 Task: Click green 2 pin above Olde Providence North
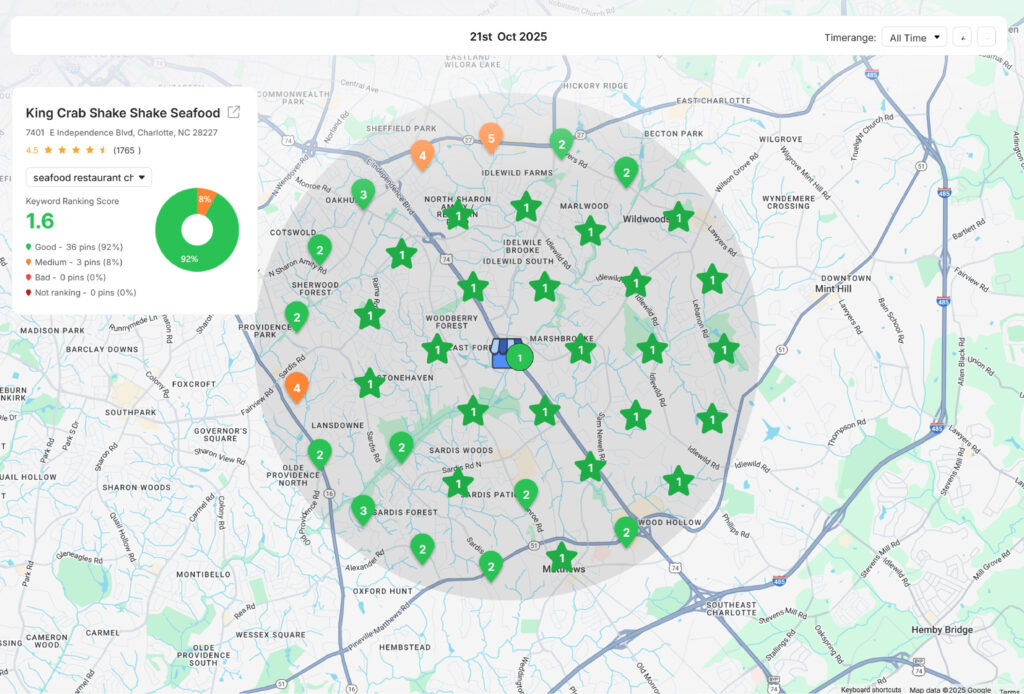319,454
